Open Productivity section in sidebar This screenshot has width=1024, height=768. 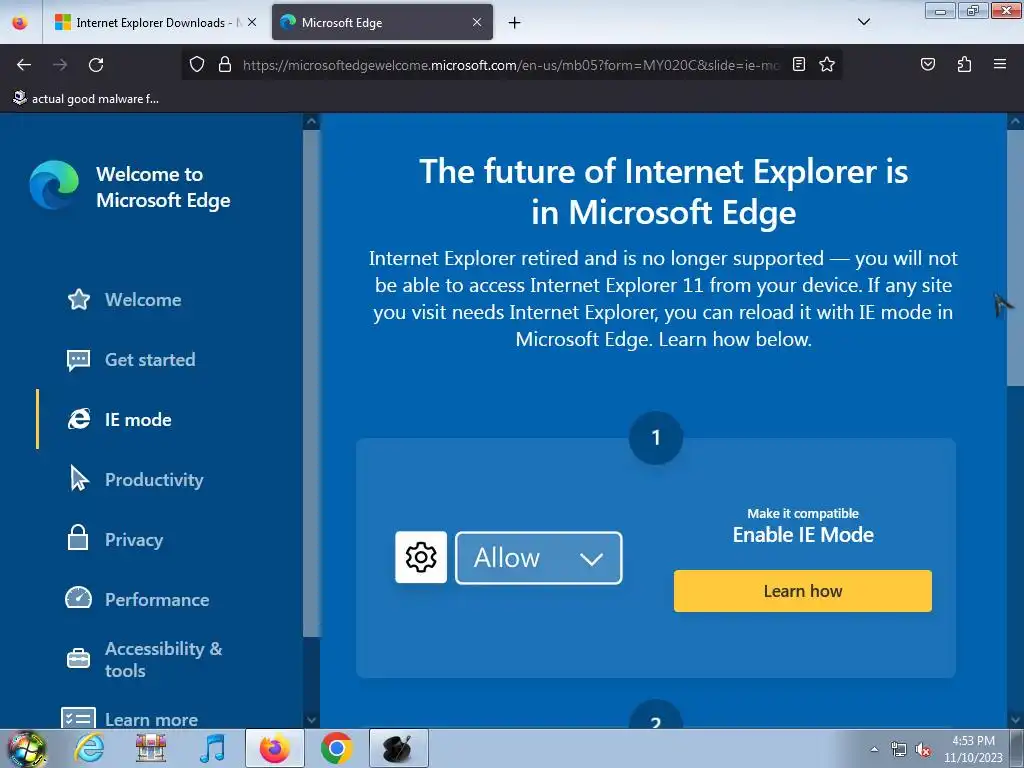coord(154,480)
